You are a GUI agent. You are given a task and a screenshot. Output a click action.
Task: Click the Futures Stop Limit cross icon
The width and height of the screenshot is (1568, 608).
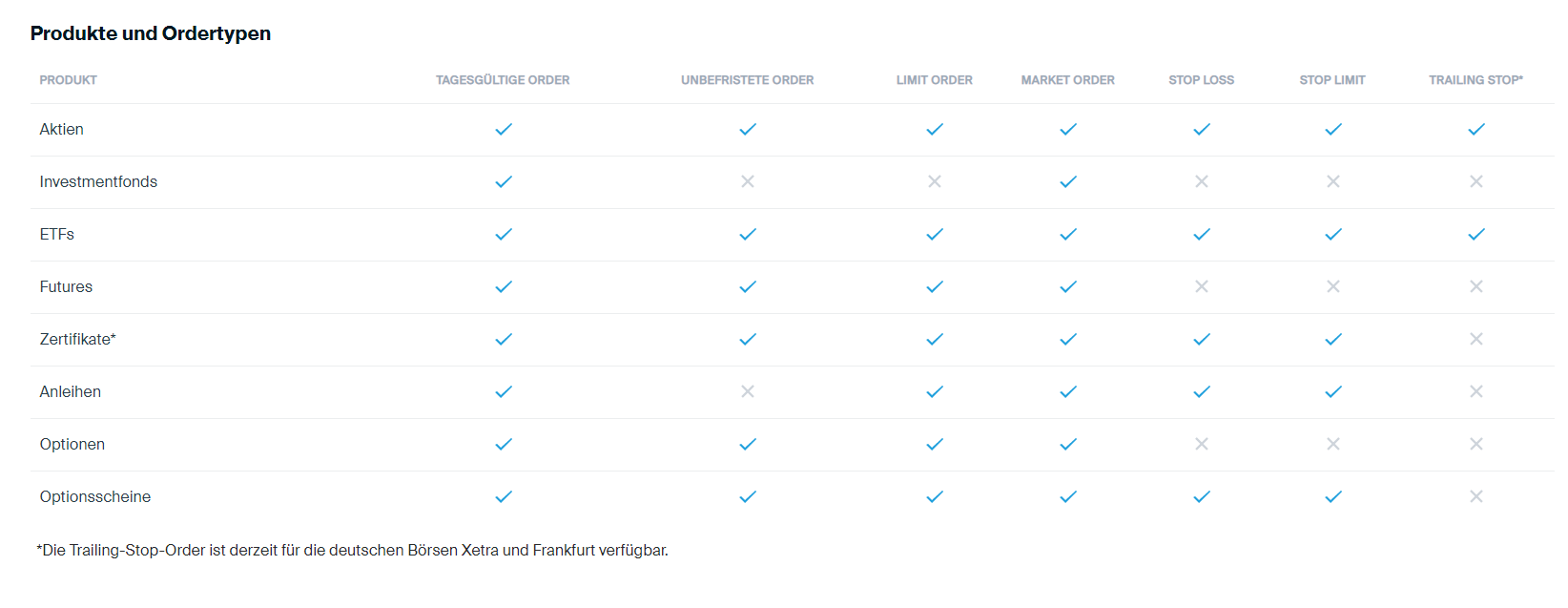pyautogui.click(x=1333, y=286)
